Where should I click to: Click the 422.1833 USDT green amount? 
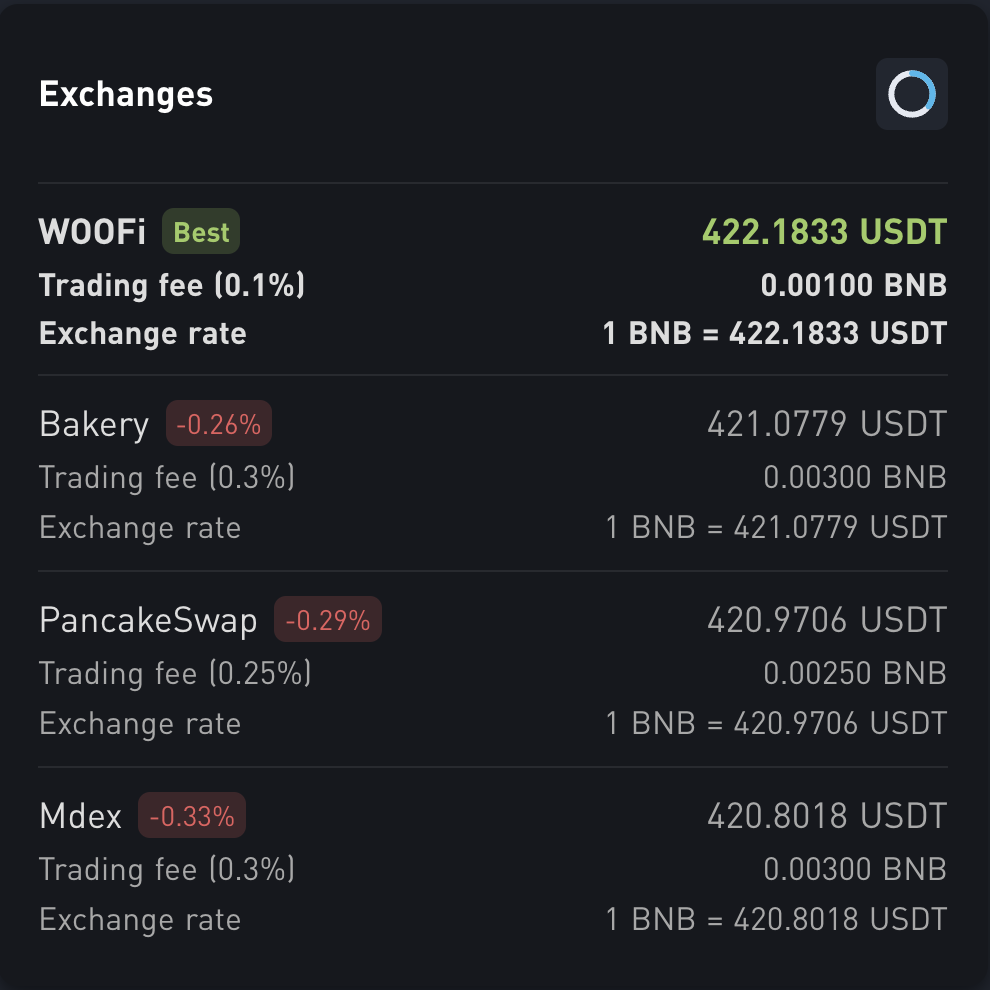coord(824,232)
